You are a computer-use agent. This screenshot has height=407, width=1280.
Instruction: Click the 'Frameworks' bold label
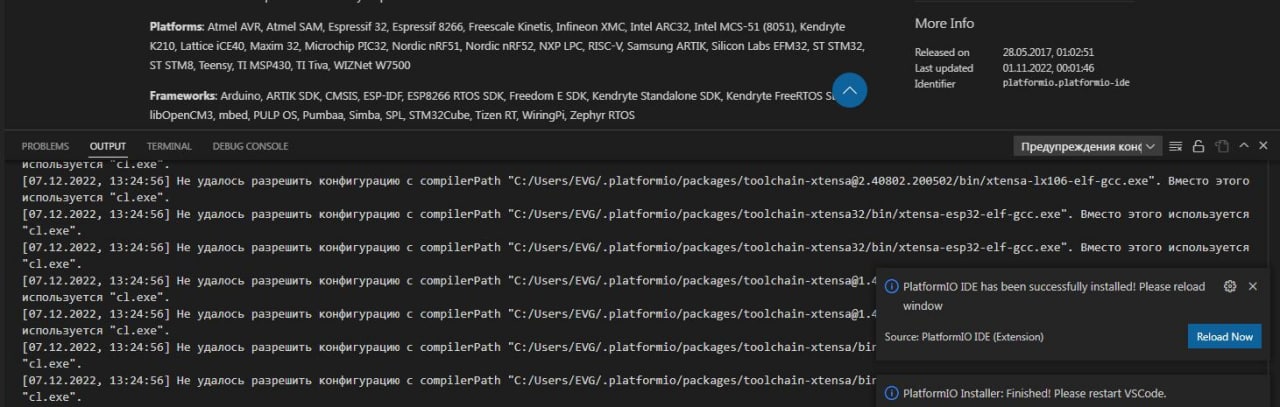point(182,97)
